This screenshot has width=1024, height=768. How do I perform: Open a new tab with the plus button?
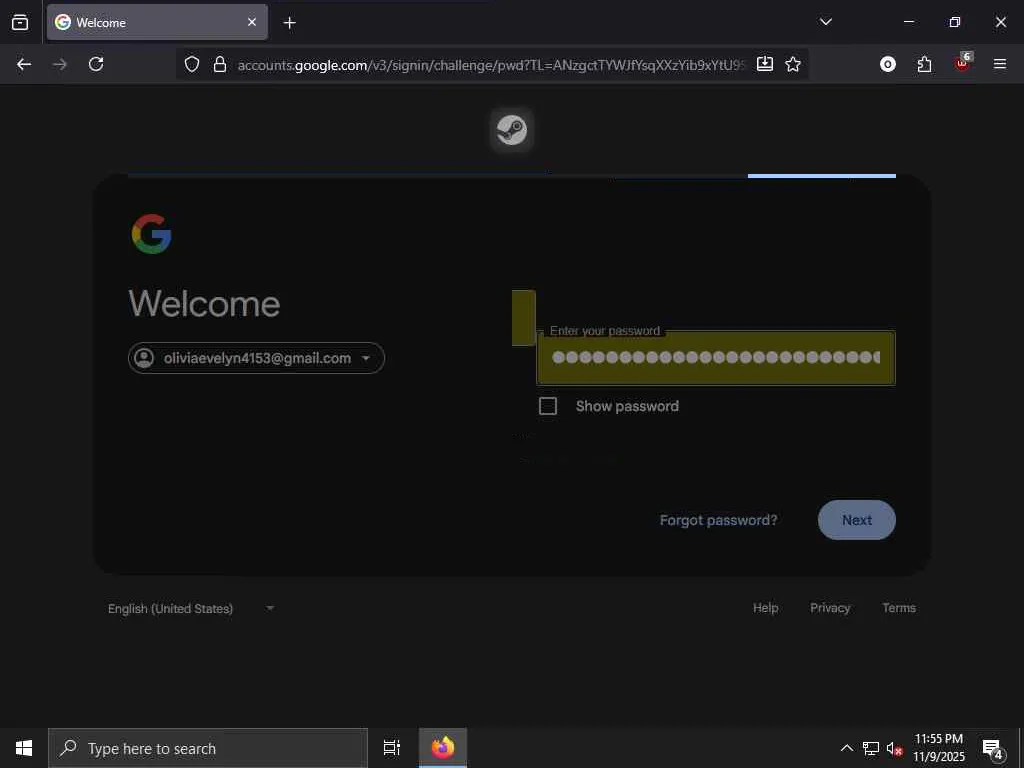coord(289,23)
